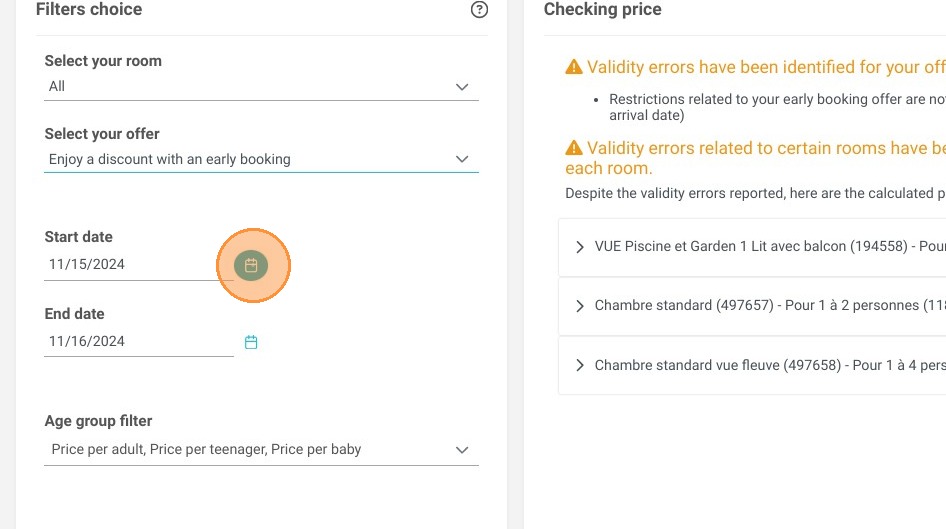Click the help question mark icon
The image size is (946, 529).
(x=479, y=10)
